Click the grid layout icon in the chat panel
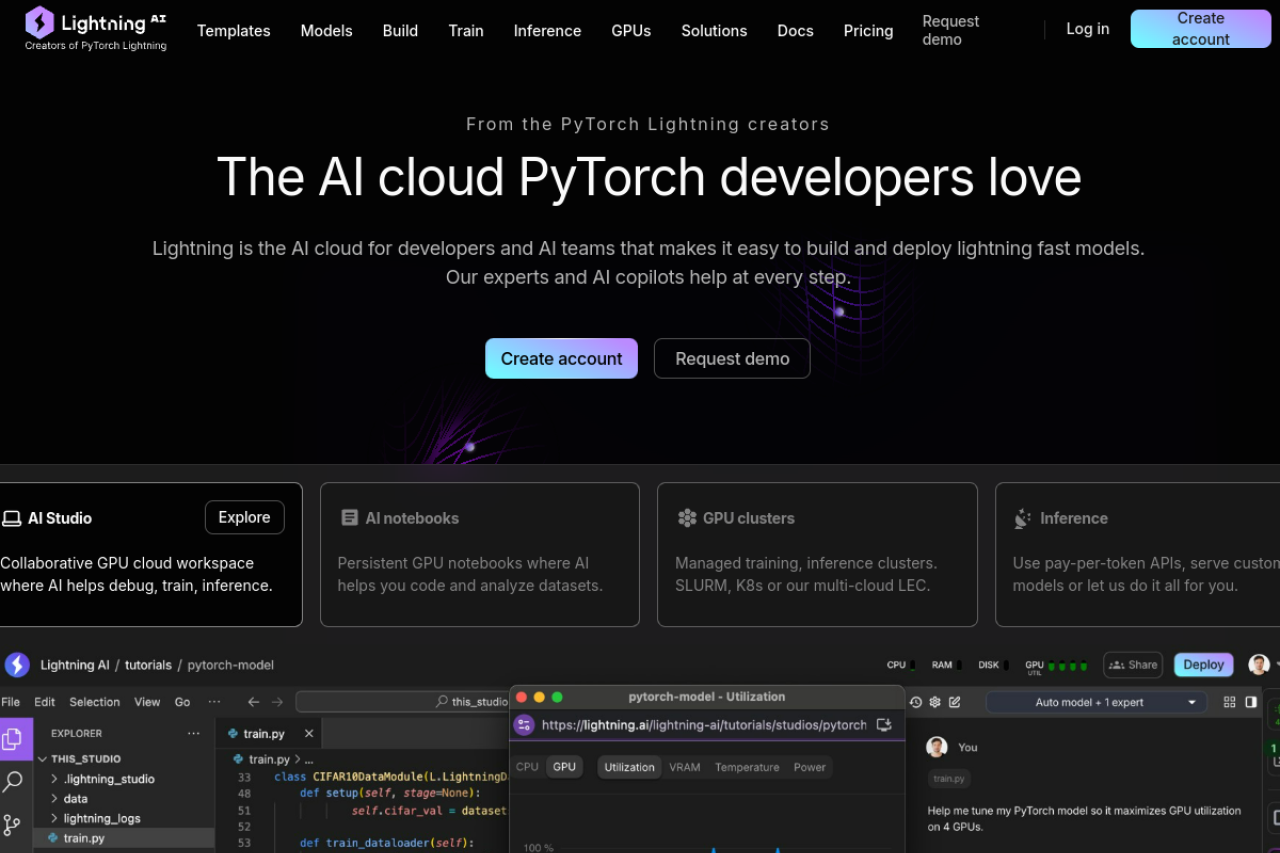This screenshot has height=853, width=1280. pyautogui.click(x=1230, y=702)
